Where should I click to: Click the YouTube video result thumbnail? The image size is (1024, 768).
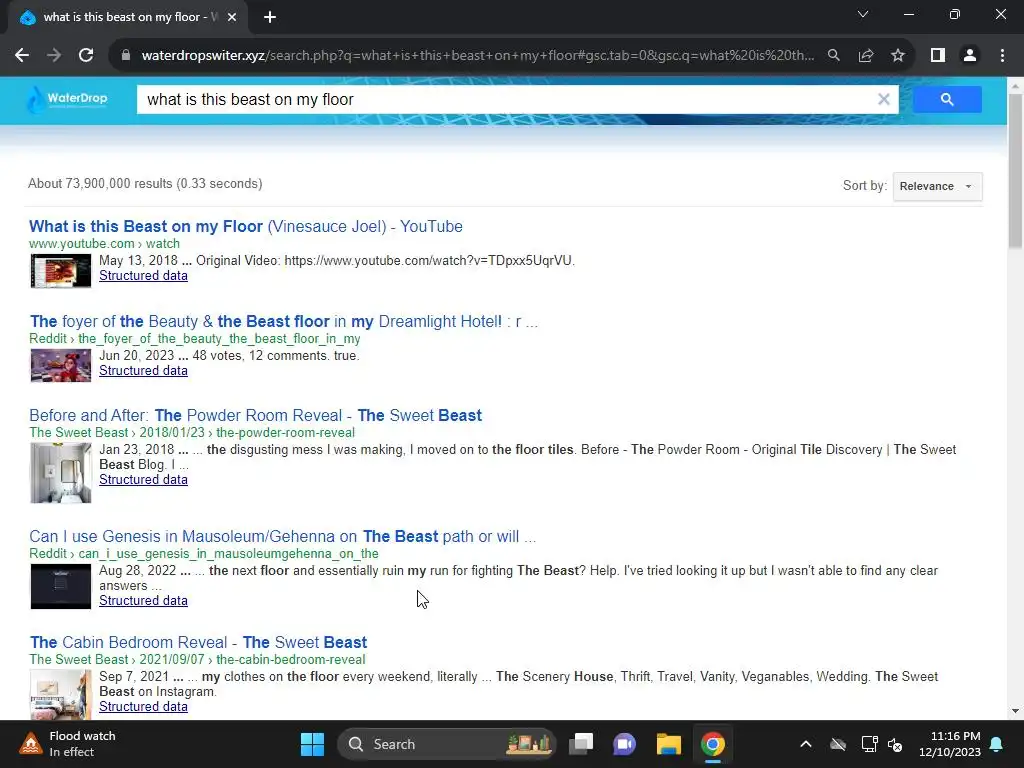[x=61, y=270]
